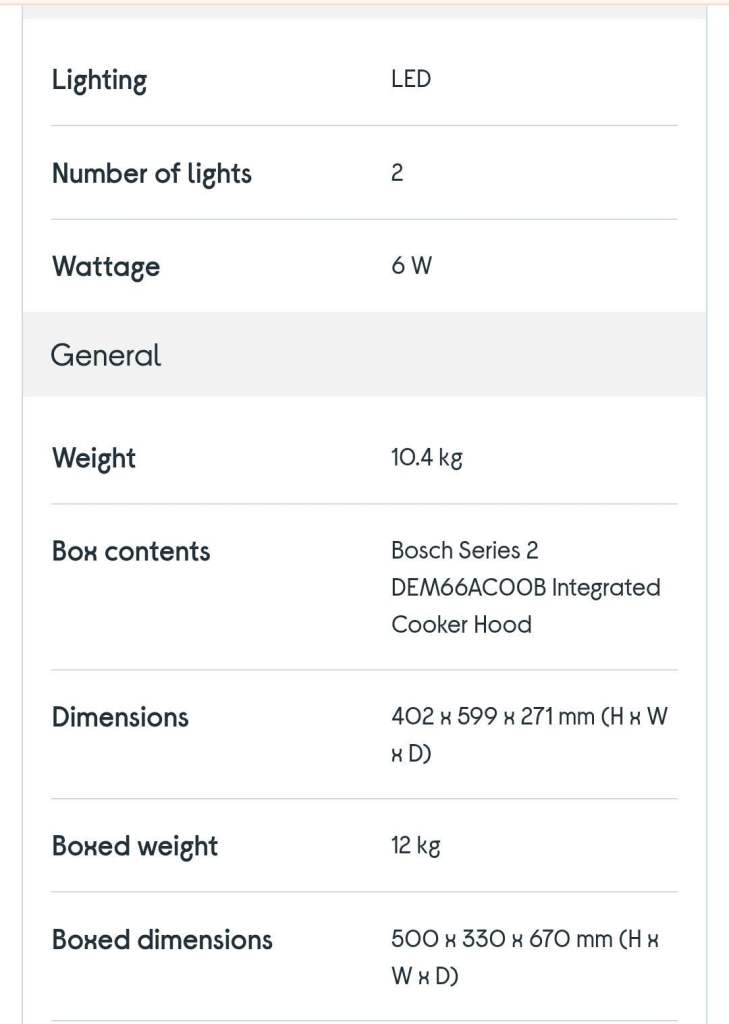Screen dimensions: 729x1024
Task: Click the DEM66AC00B Integrated model text
Action: coord(526,588)
